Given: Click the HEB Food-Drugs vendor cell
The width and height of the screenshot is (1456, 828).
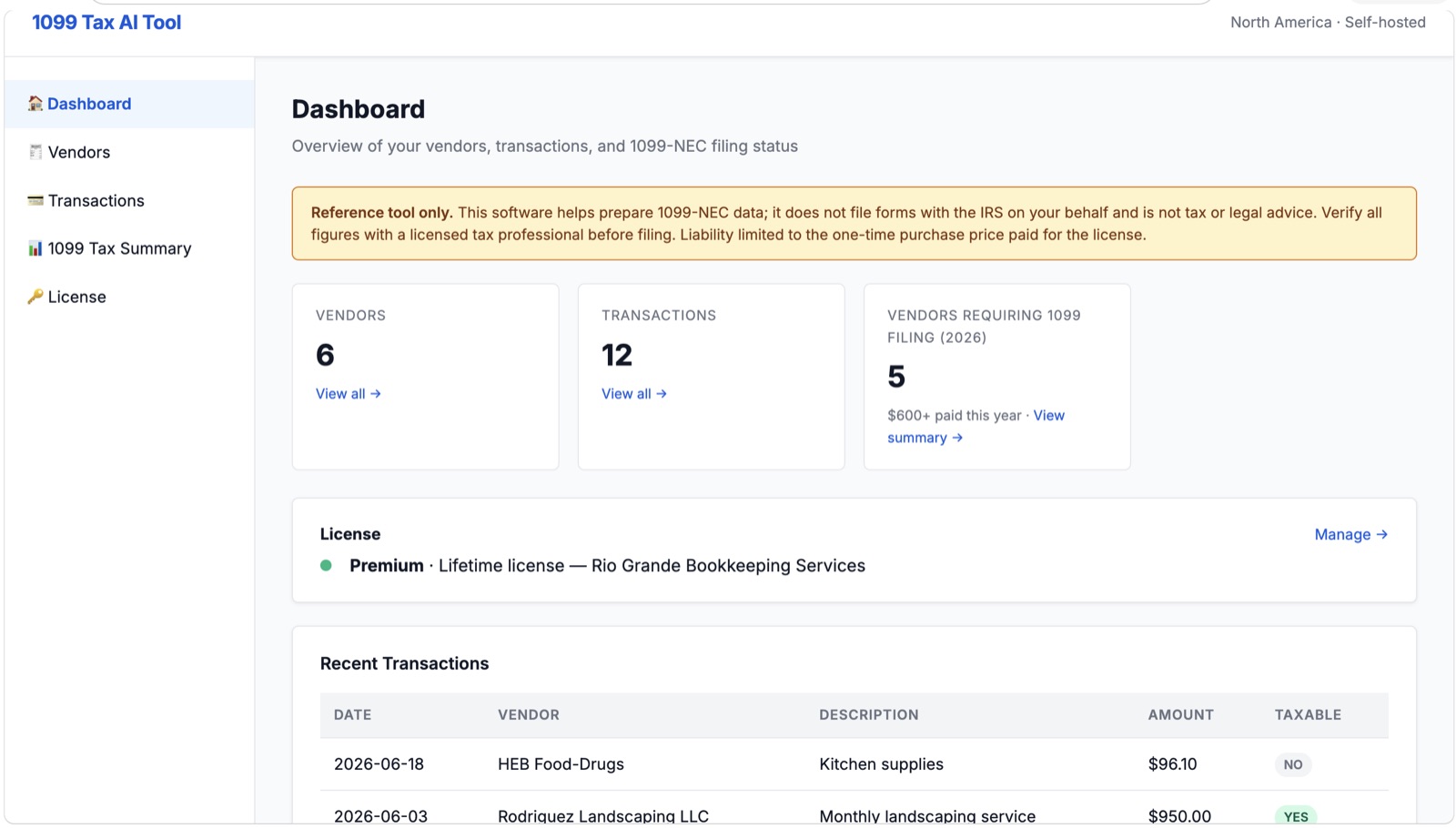Looking at the screenshot, I should coord(561,764).
